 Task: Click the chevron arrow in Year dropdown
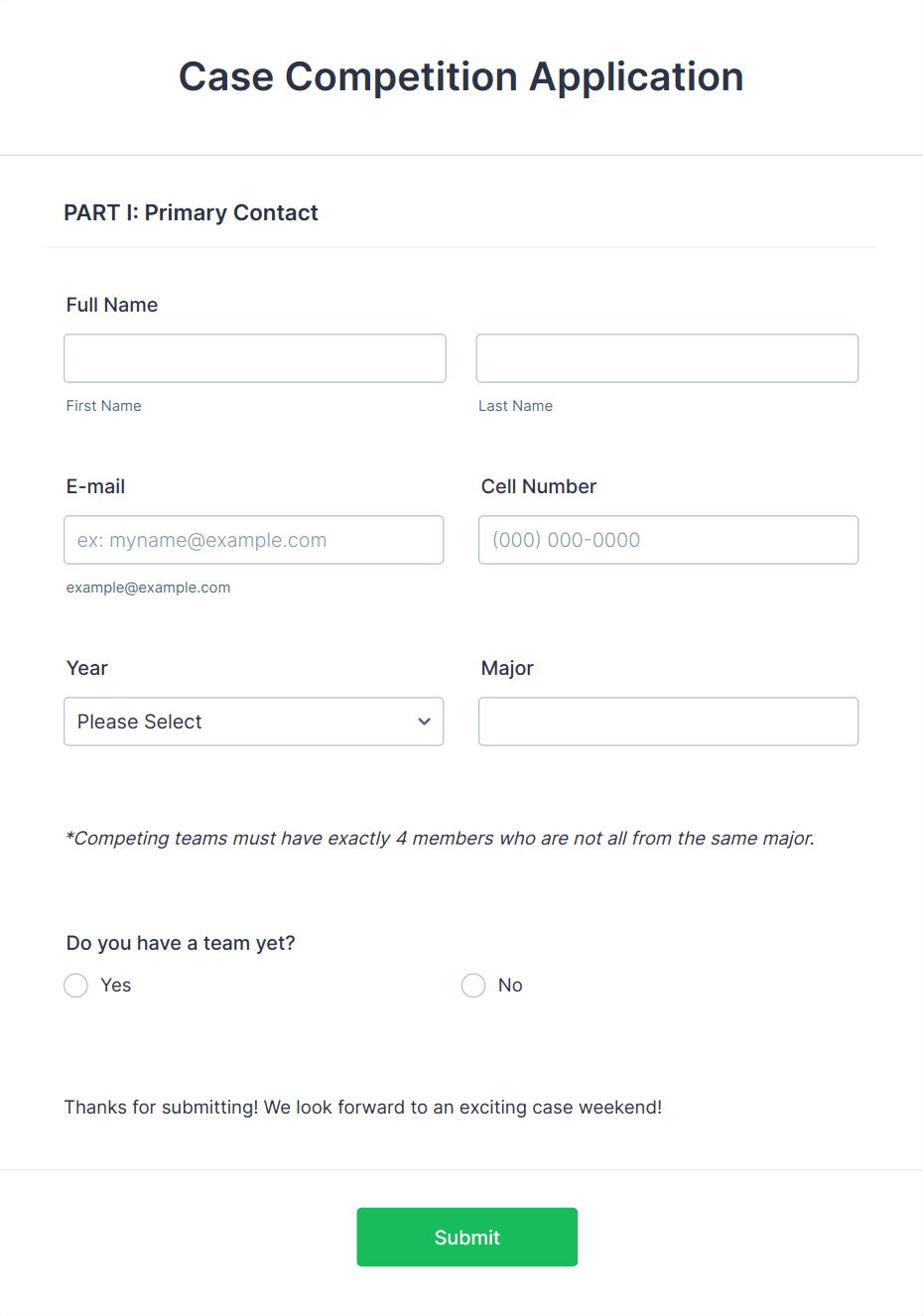[x=424, y=722]
